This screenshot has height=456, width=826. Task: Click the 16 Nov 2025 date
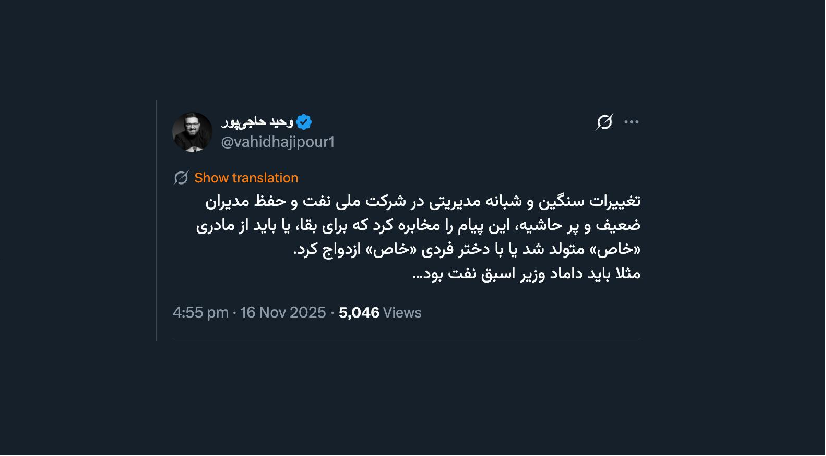(x=283, y=313)
